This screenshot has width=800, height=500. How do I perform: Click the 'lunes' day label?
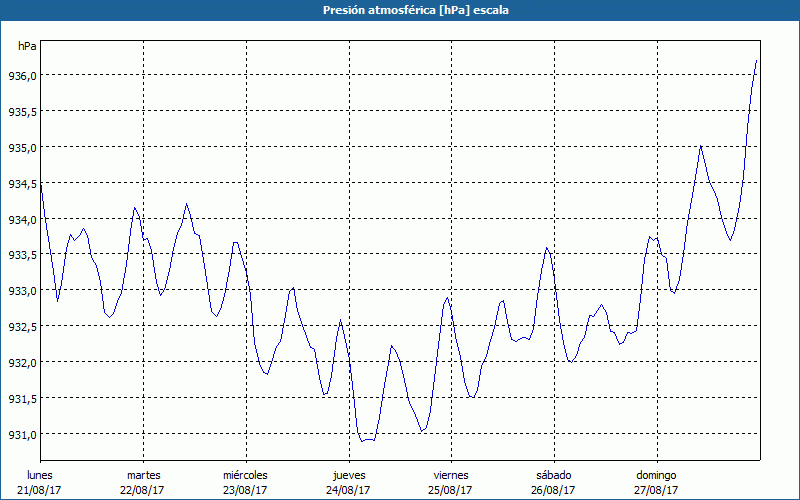[x=40, y=474]
